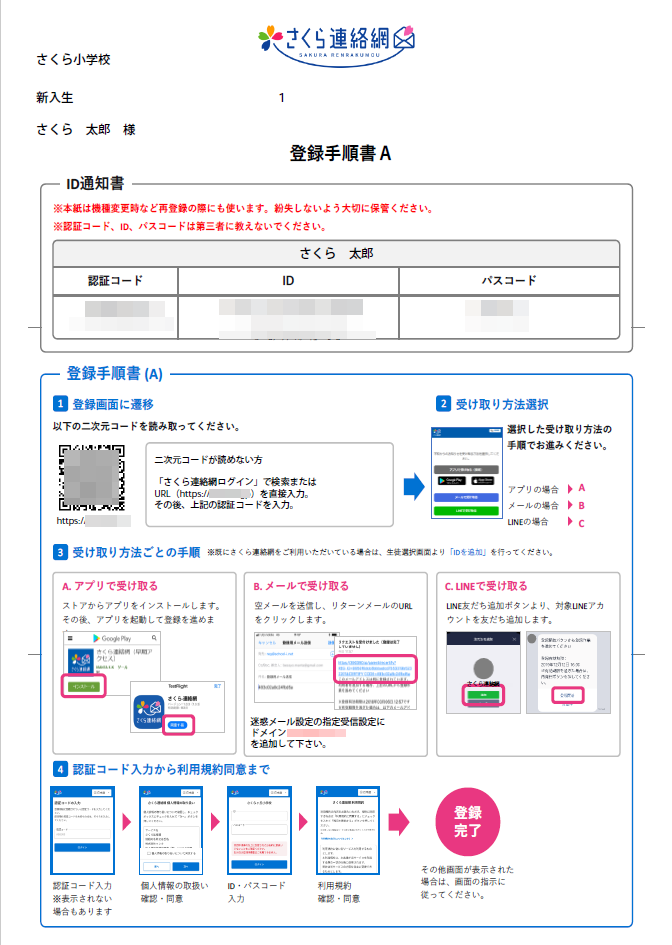Click the パスコード column header in ID table
This screenshot has height=945, width=672.
[509, 281]
